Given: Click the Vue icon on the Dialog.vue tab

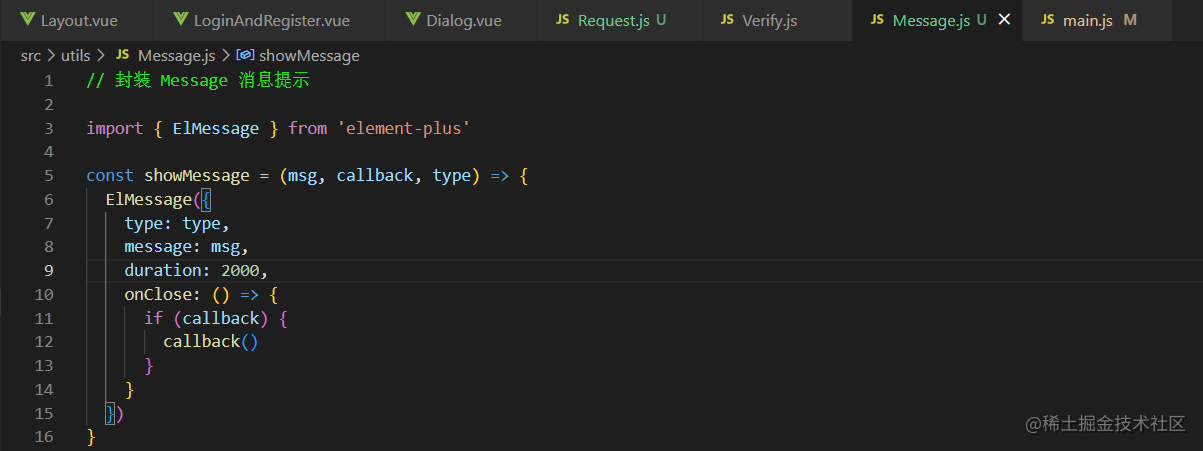Looking at the screenshot, I should [413, 20].
